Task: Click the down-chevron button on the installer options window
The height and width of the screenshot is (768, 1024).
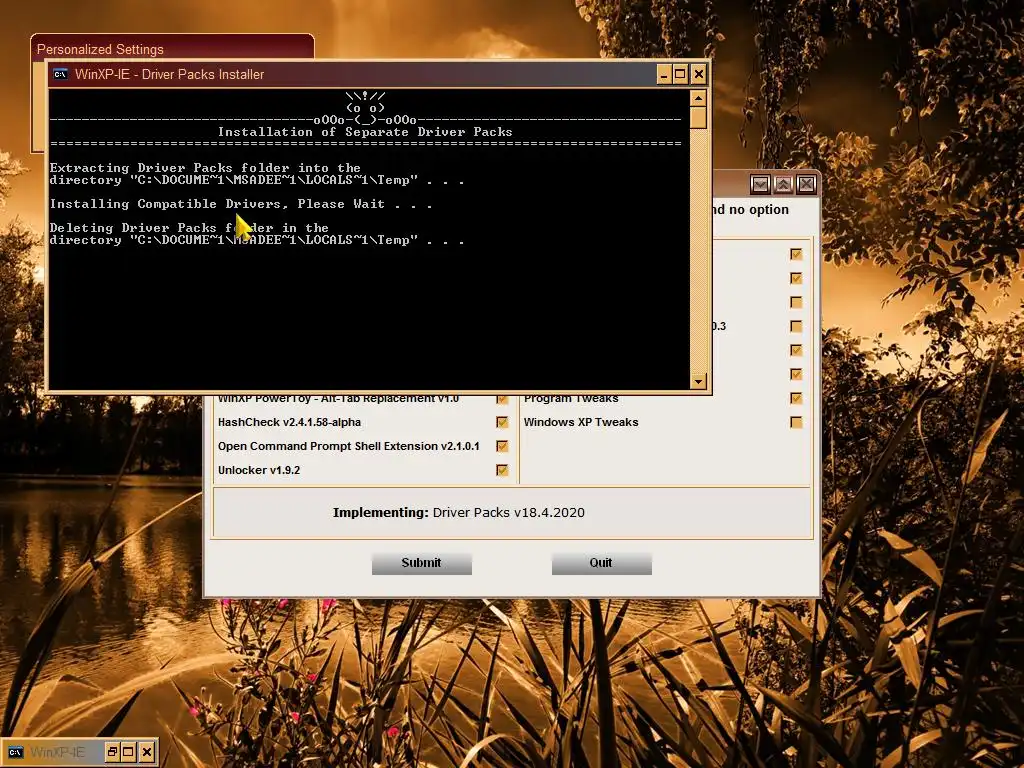Action: point(760,184)
